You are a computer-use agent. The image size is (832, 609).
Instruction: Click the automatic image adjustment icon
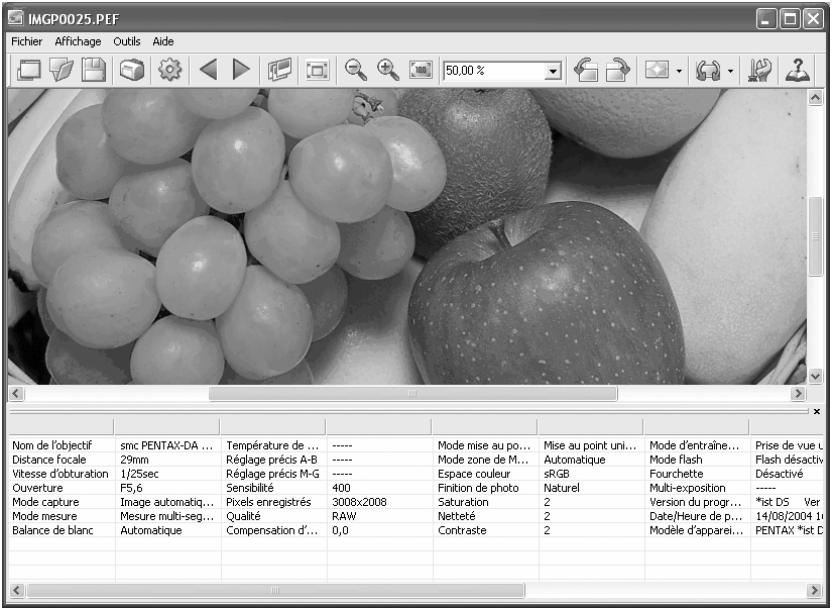pyautogui.click(x=656, y=70)
